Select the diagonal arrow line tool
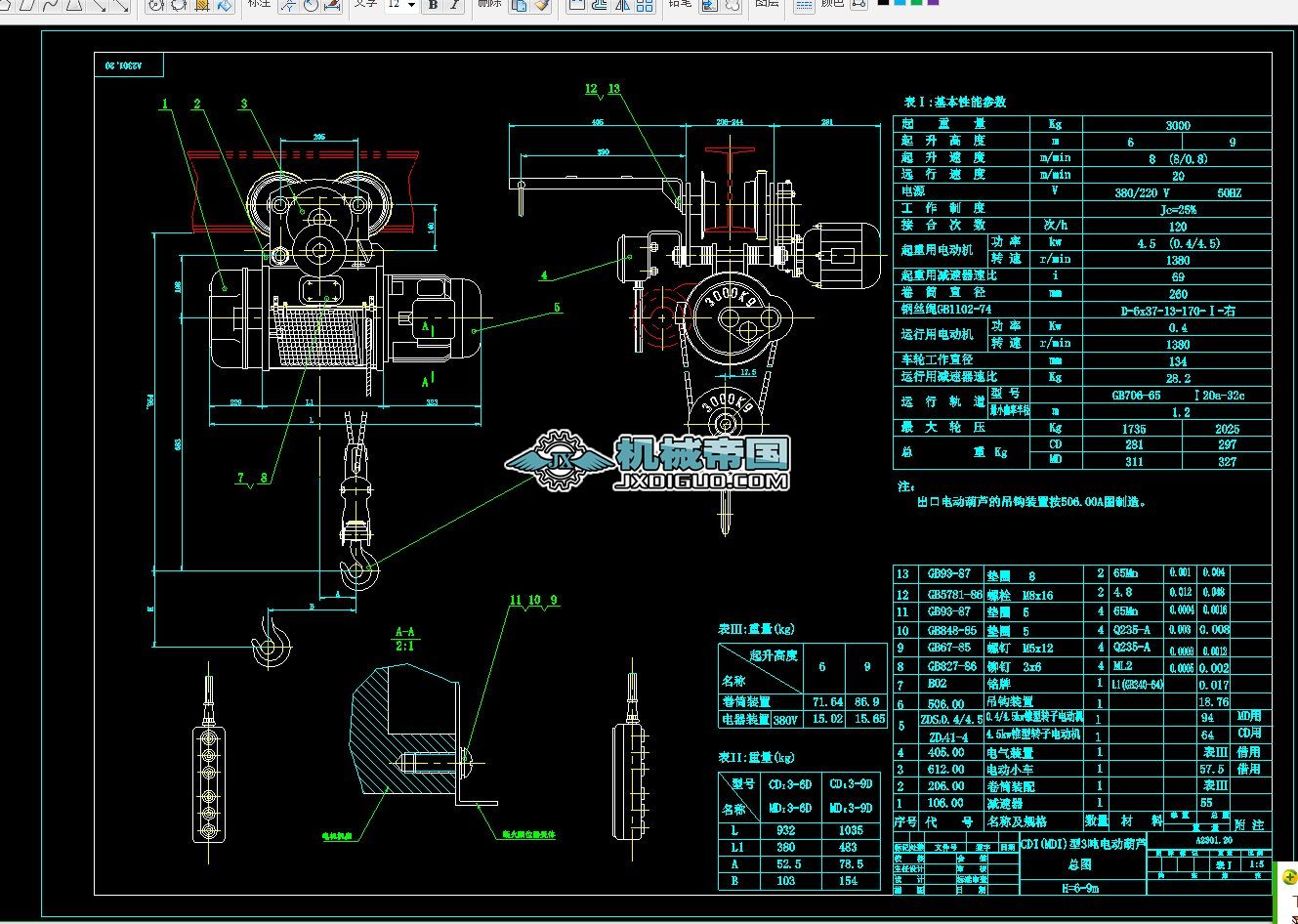This screenshot has height=924, width=1298. tap(100, 5)
